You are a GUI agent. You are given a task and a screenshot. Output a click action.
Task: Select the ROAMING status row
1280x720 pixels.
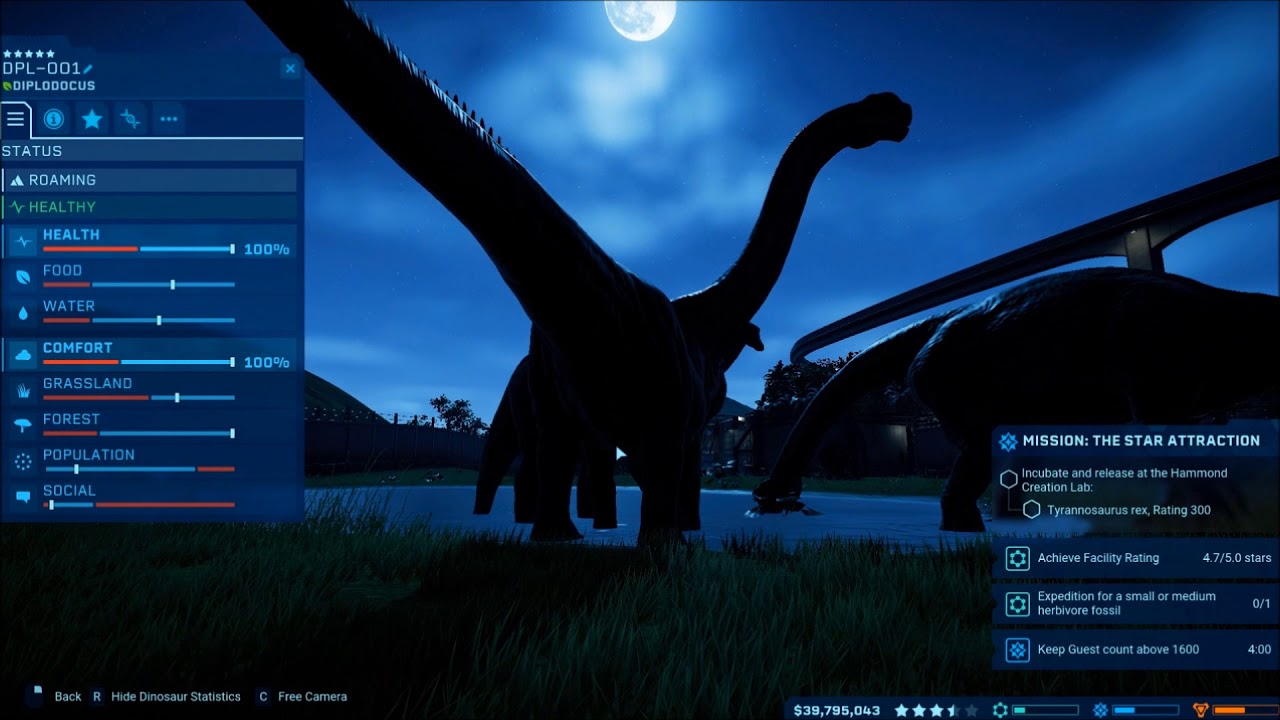[150, 180]
